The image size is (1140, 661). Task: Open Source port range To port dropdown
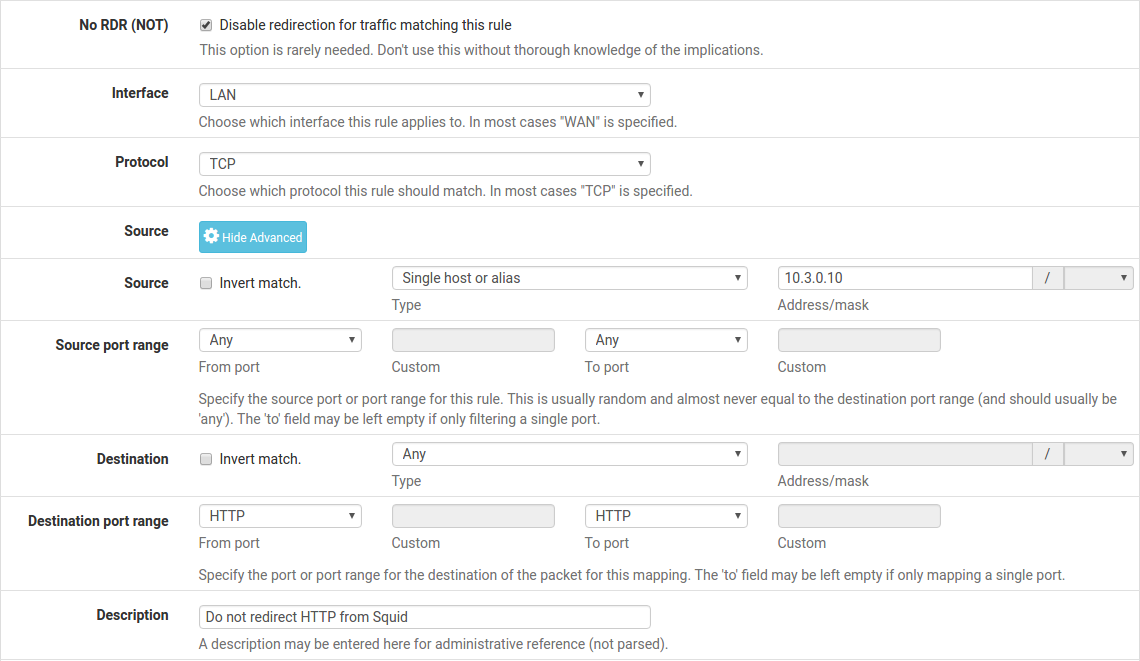[x=666, y=340]
